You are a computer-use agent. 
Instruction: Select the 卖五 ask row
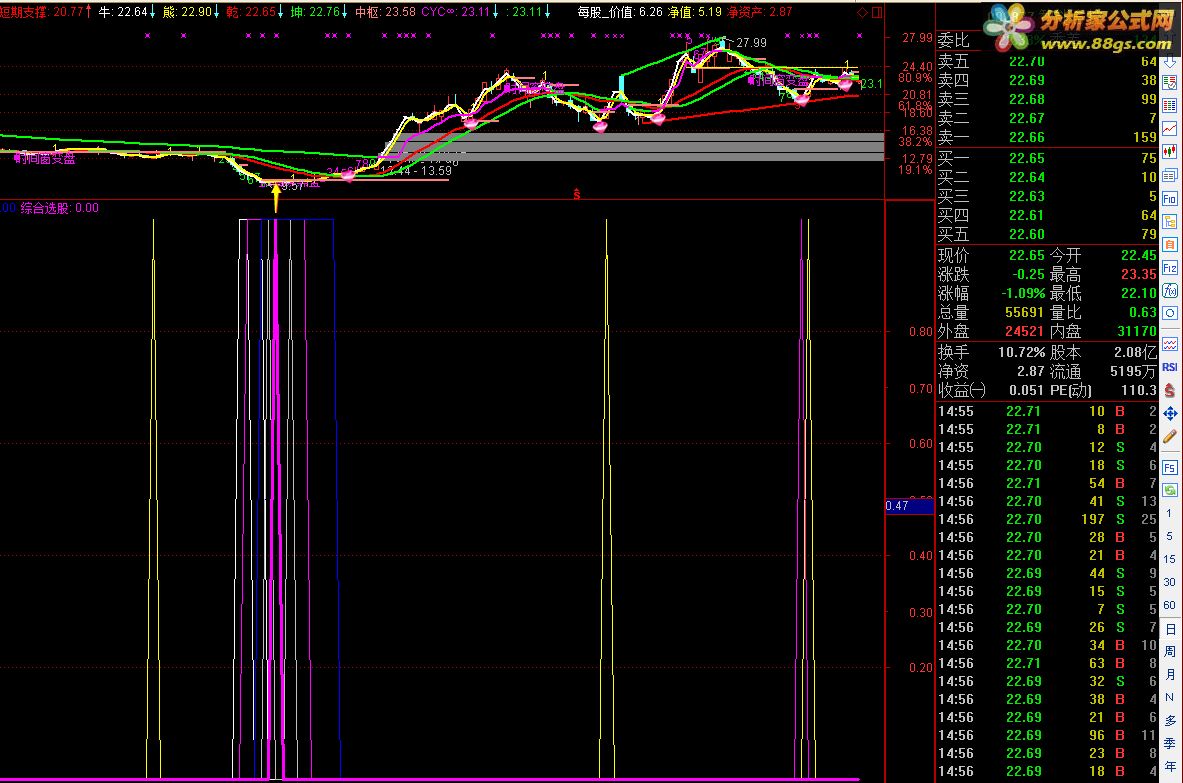[1047, 61]
